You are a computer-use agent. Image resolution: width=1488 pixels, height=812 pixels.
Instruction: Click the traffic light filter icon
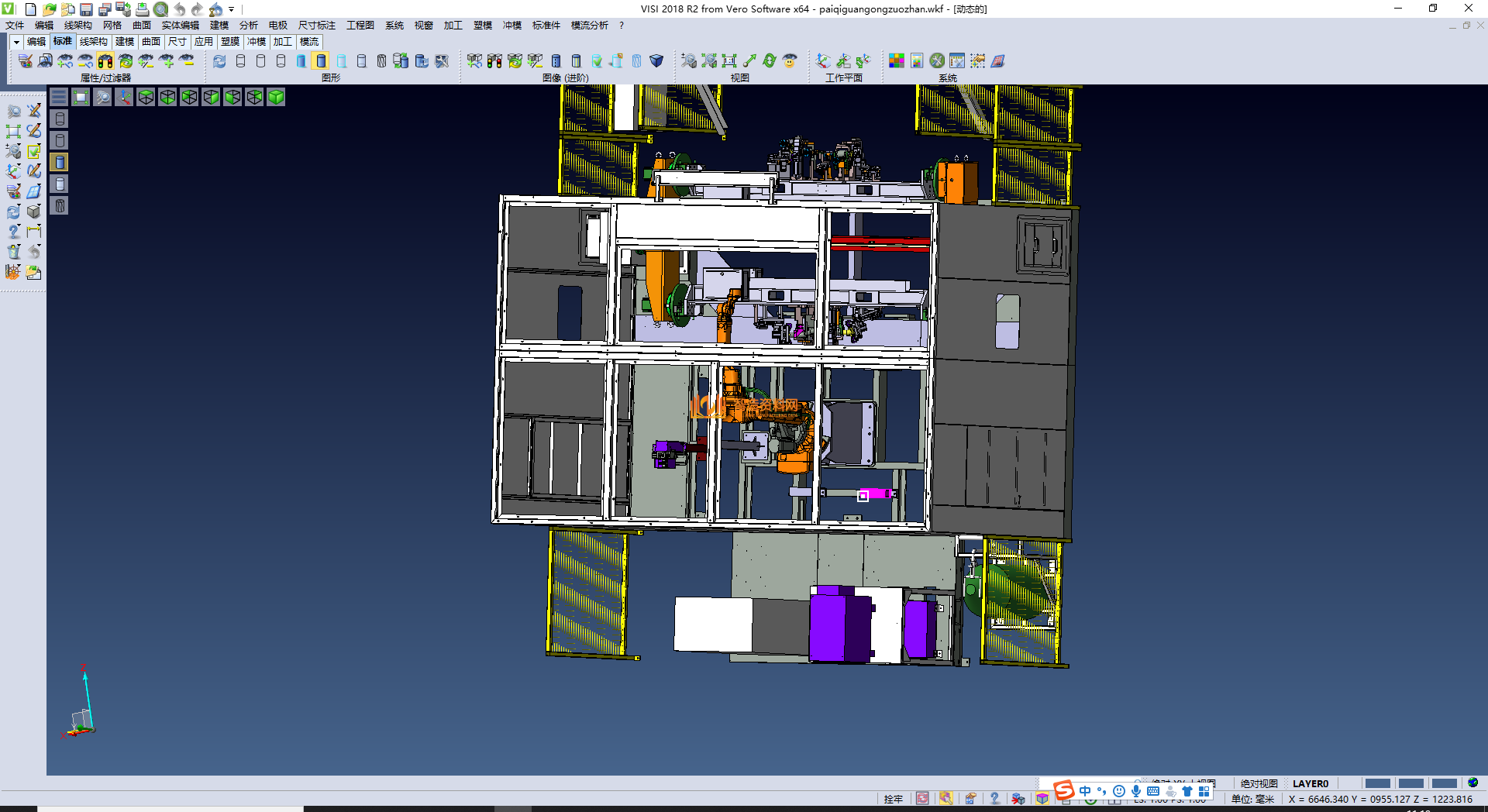coord(105,61)
